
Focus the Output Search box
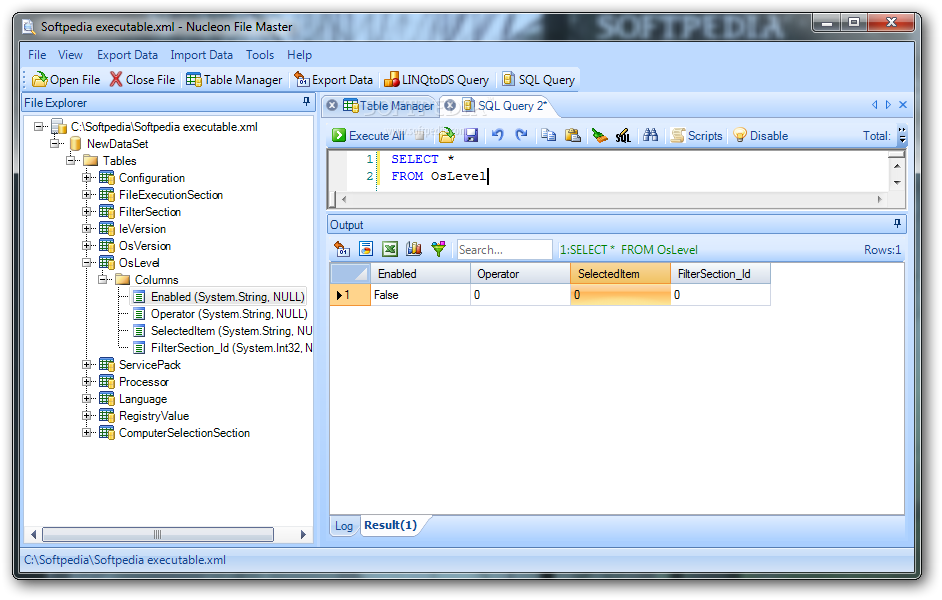[x=504, y=249]
